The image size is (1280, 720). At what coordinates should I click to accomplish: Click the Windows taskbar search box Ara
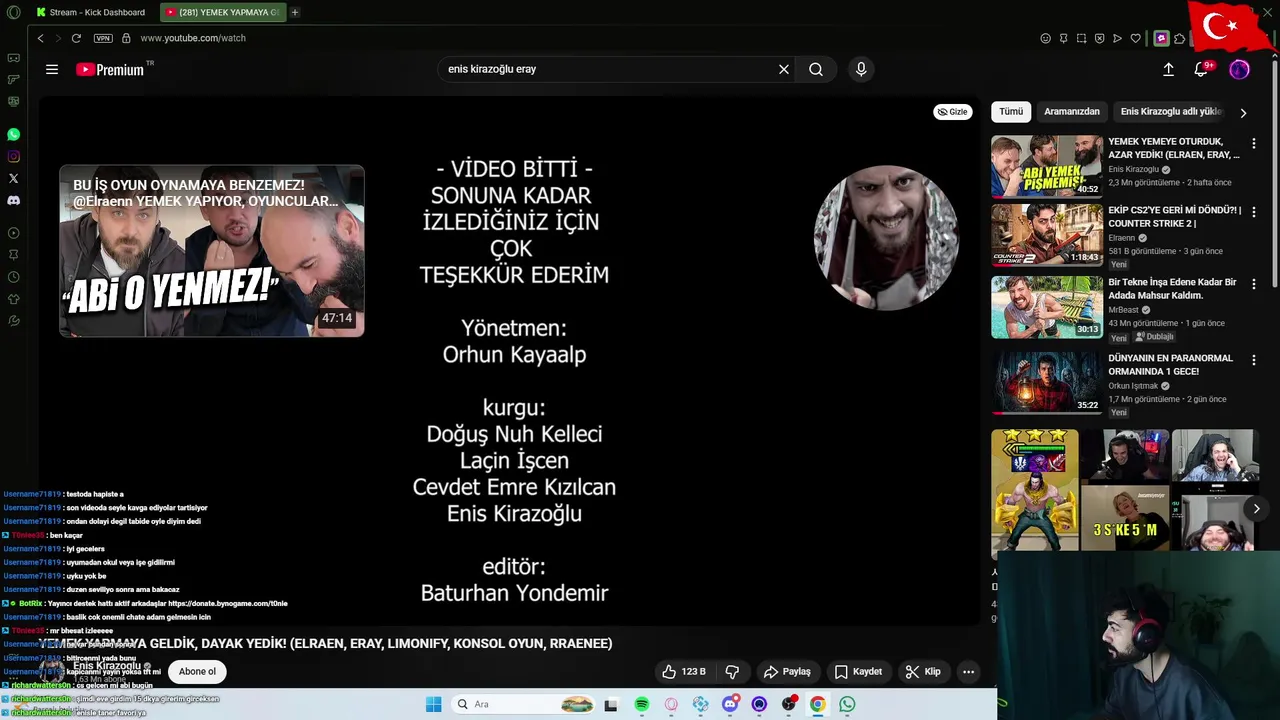(523, 704)
